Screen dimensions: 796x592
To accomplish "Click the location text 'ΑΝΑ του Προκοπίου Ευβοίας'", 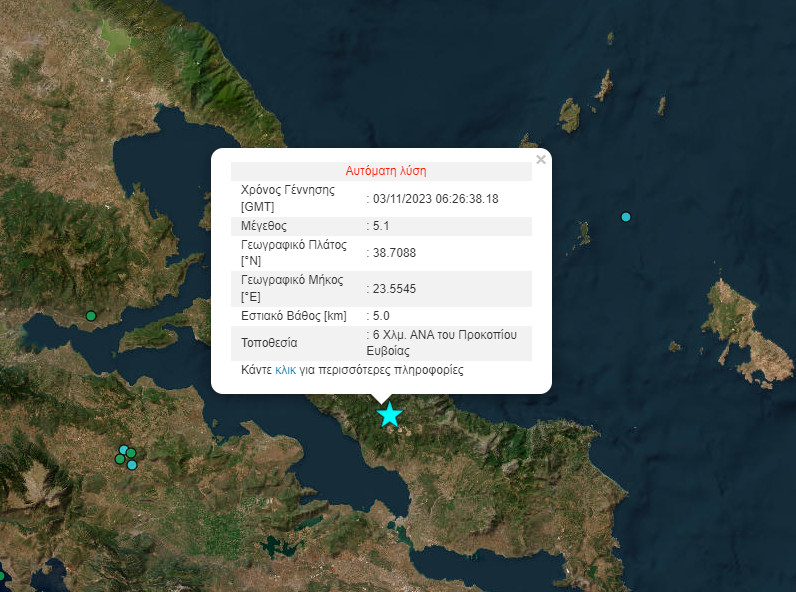I will (445, 343).
